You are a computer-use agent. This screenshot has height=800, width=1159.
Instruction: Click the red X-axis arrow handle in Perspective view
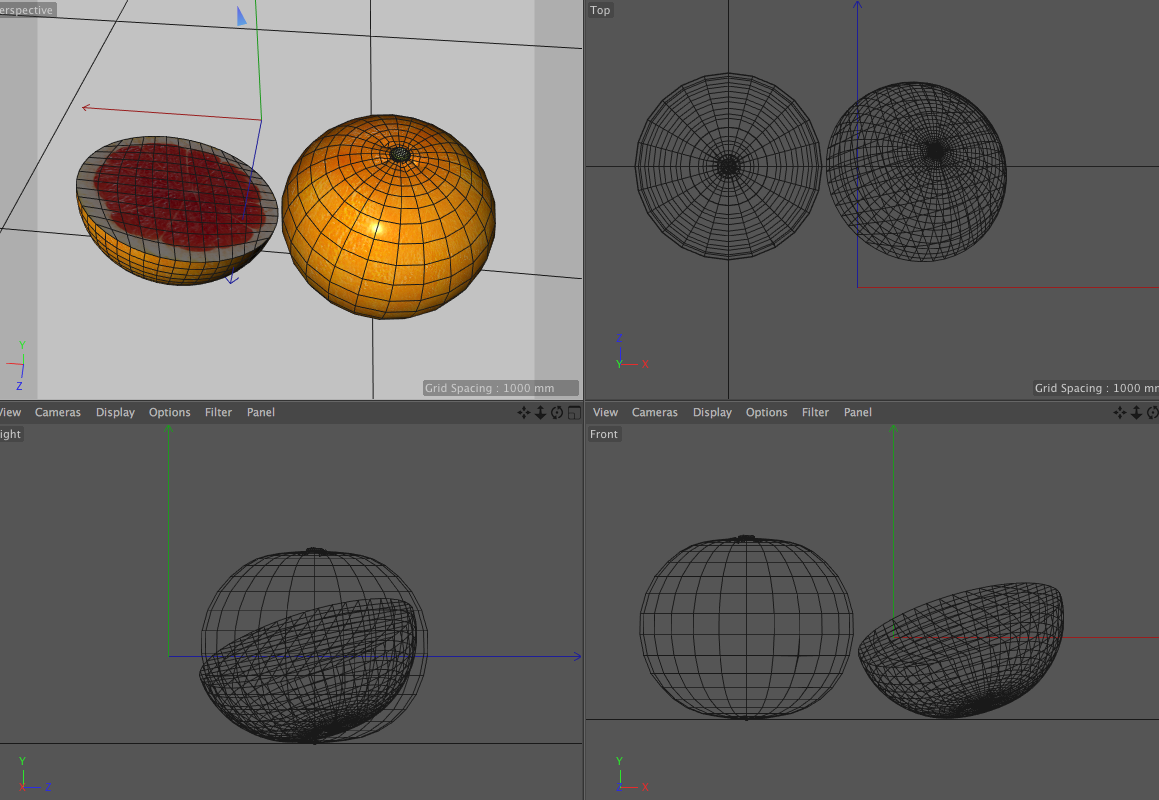pyautogui.click(x=88, y=107)
